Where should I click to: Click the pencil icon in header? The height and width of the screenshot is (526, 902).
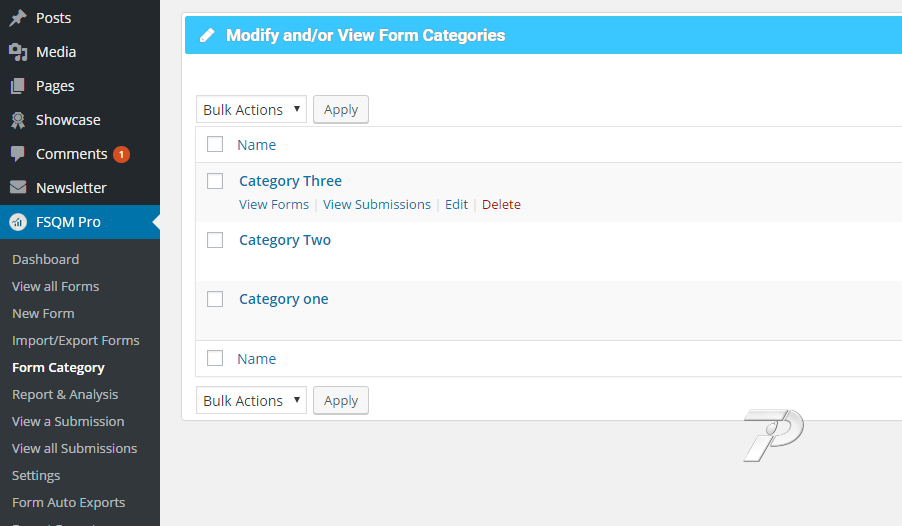tap(207, 36)
